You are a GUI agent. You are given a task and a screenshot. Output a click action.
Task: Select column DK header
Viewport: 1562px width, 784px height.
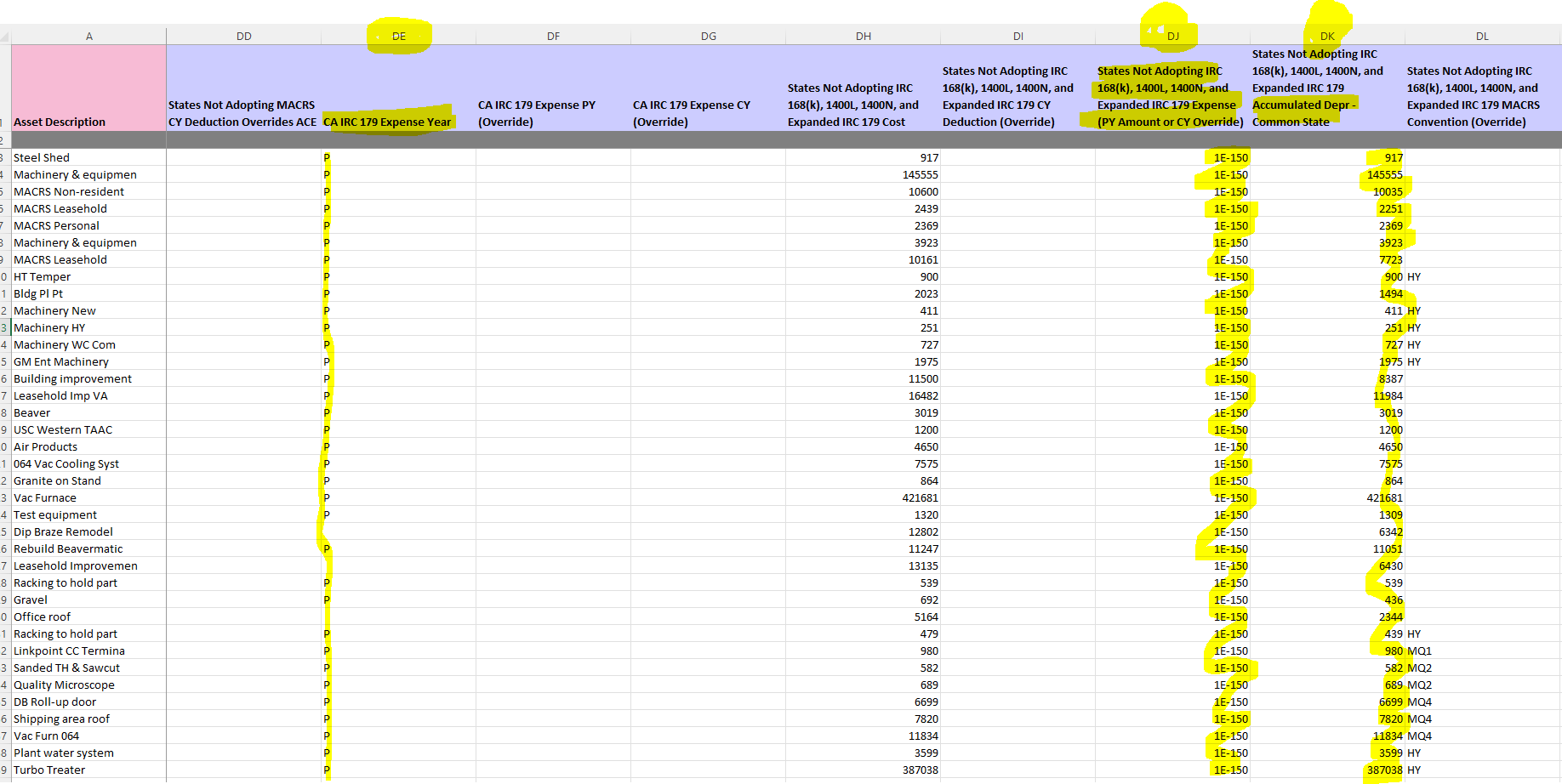[1327, 37]
